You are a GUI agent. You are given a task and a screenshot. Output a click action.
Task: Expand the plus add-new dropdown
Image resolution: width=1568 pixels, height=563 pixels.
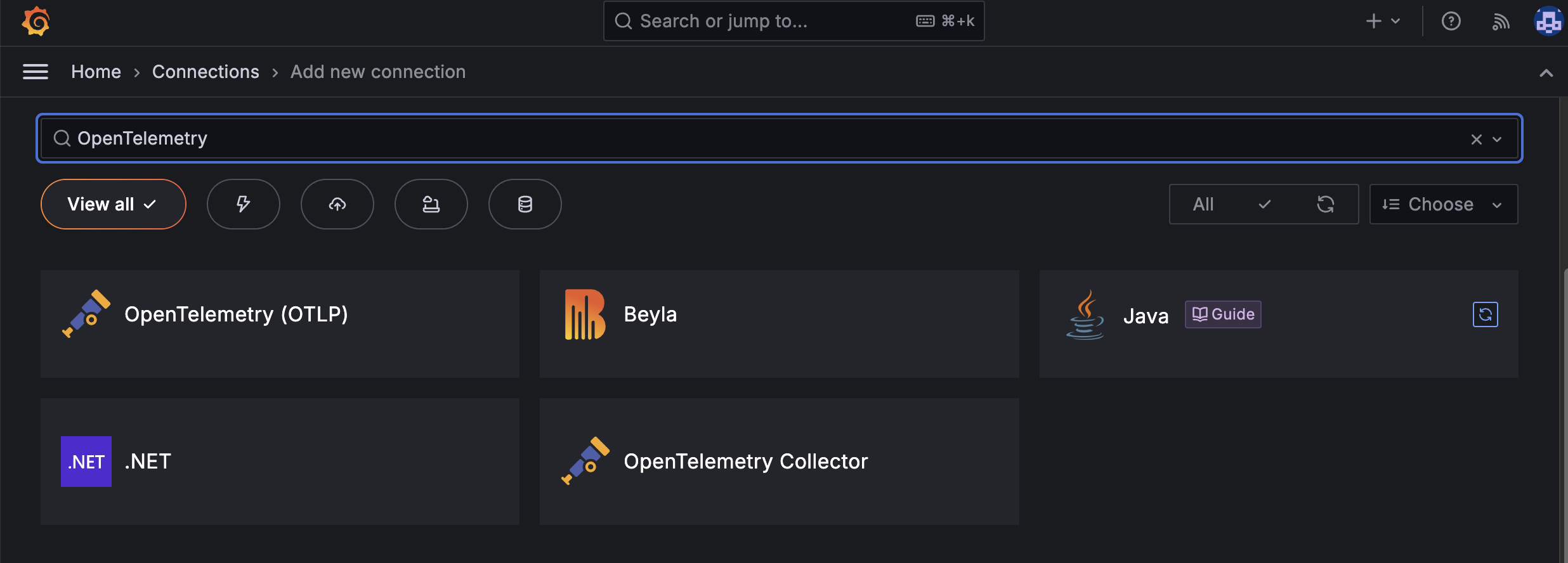click(x=1383, y=22)
